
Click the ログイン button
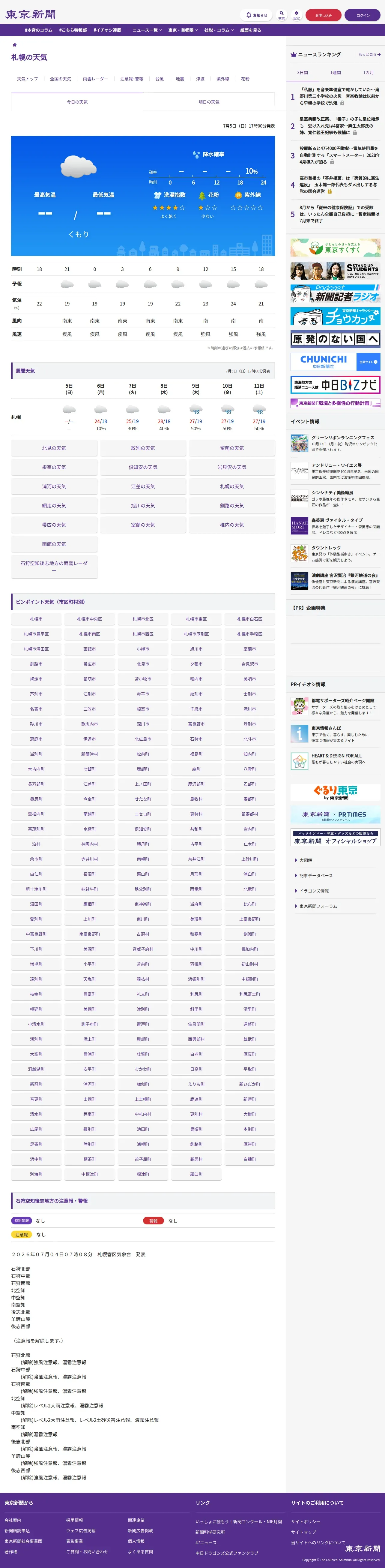(363, 15)
